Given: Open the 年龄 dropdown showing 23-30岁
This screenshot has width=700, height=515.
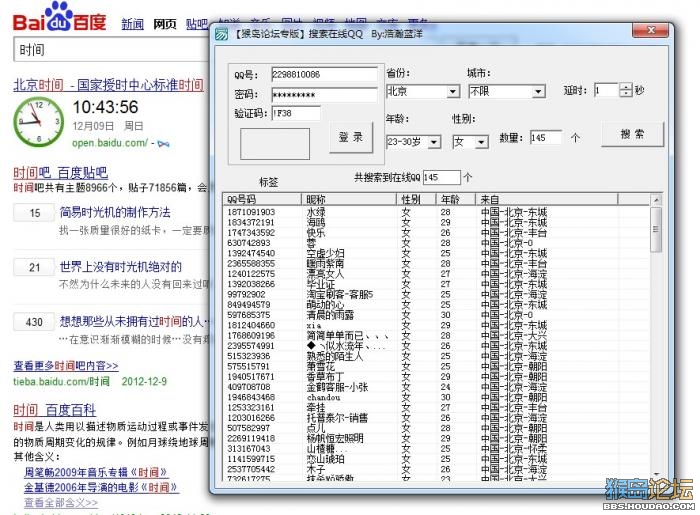Looking at the screenshot, I should 414,142.
